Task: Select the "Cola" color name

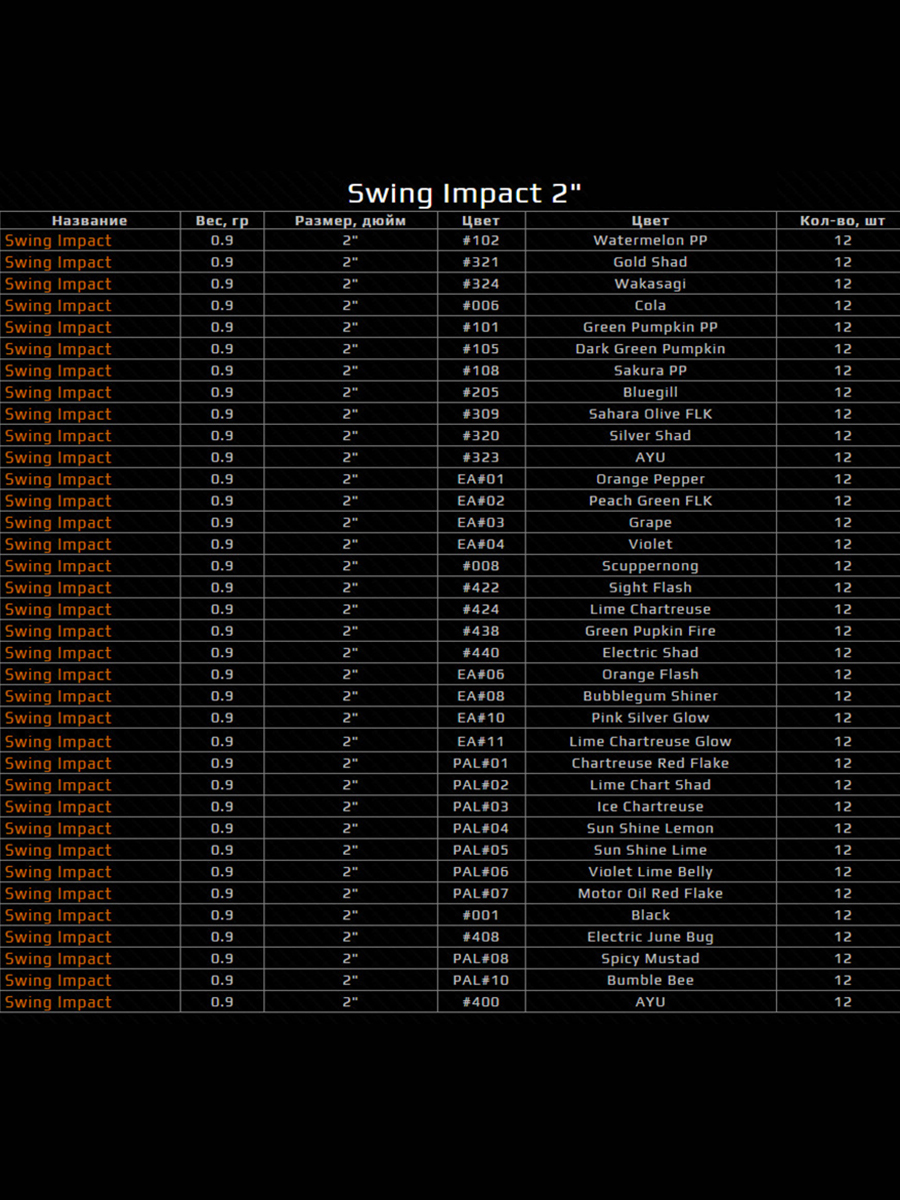Action: (650, 305)
